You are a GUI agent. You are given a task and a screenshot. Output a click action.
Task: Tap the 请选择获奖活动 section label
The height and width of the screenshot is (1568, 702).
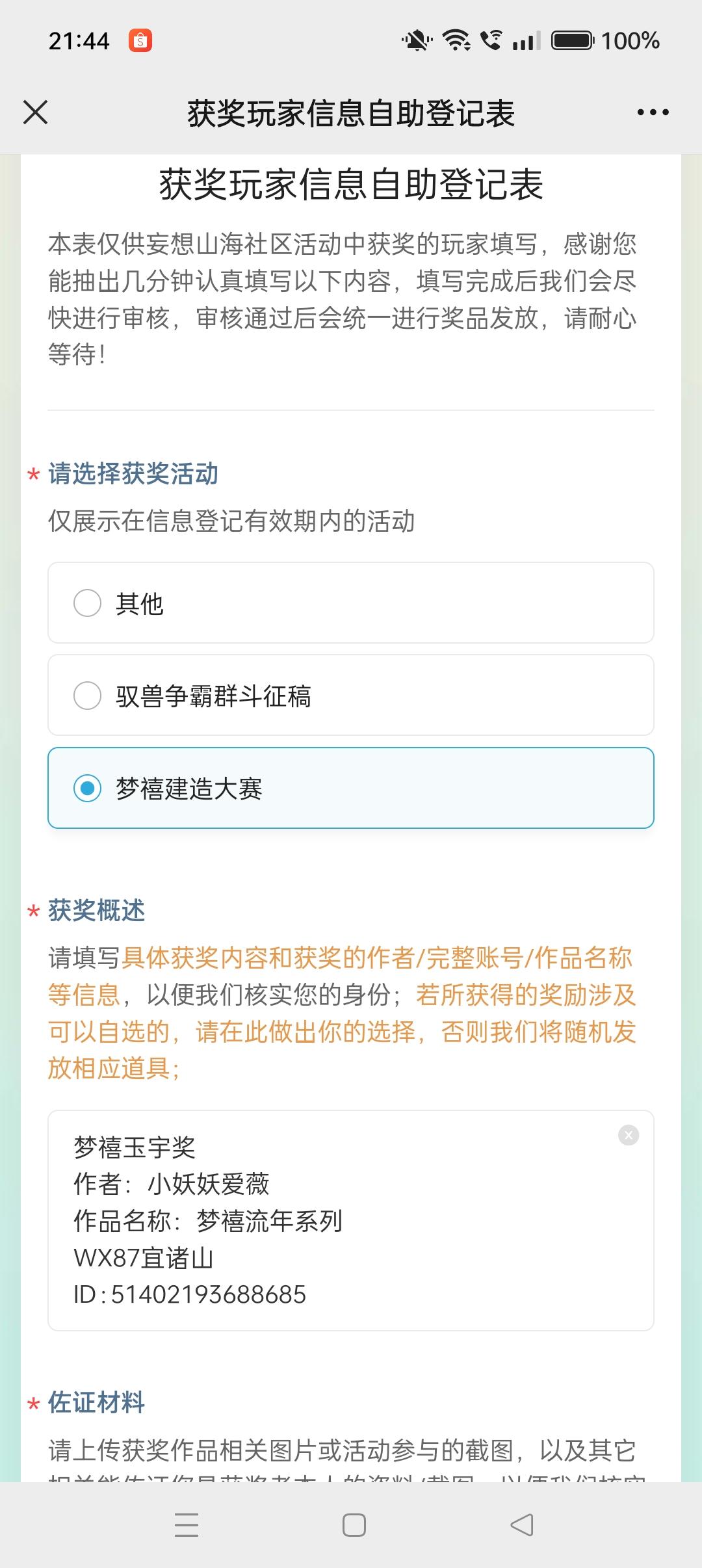[133, 474]
